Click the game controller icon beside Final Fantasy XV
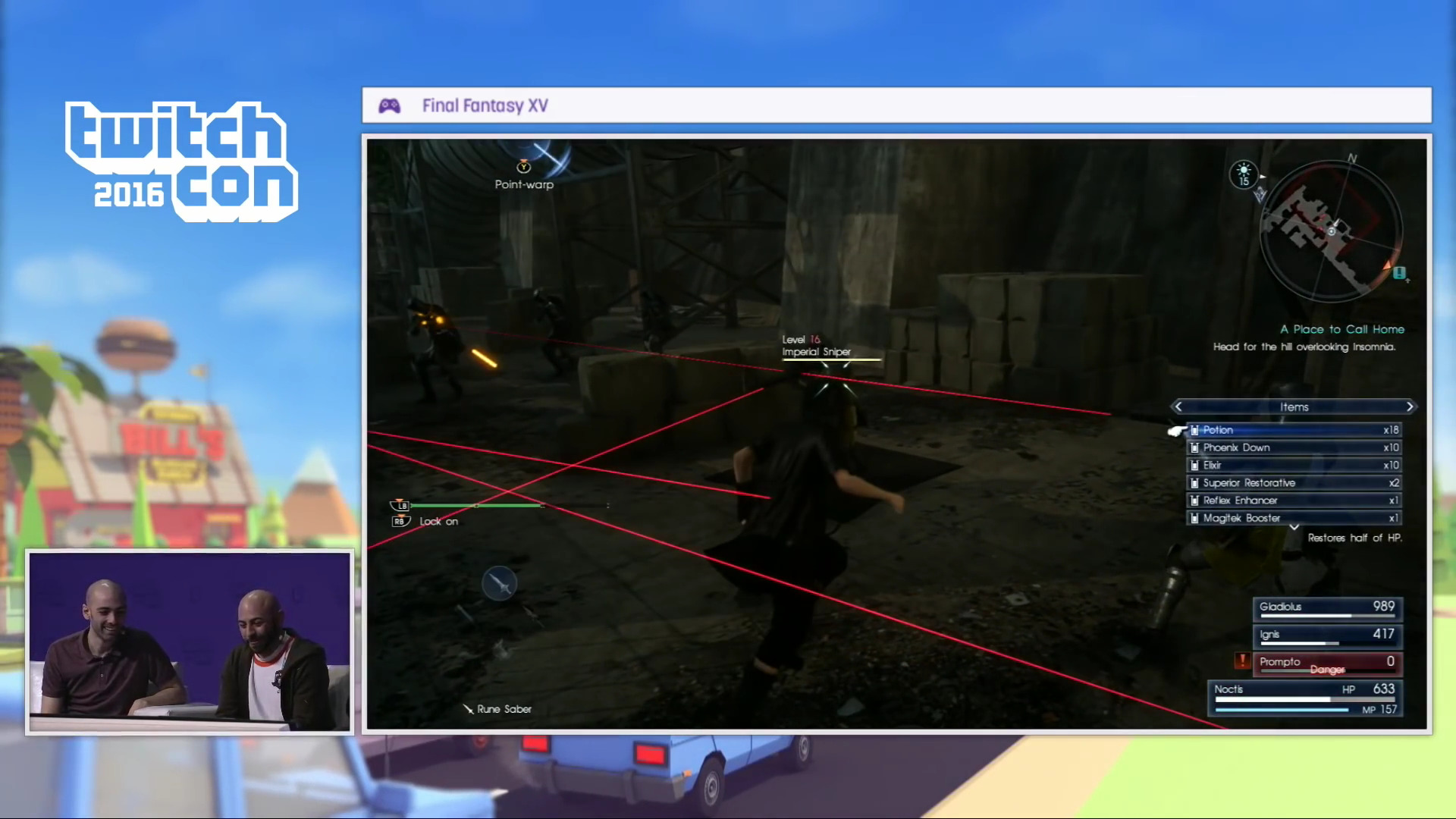The width and height of the screenshot is (1456, 819). pos(390,105)
